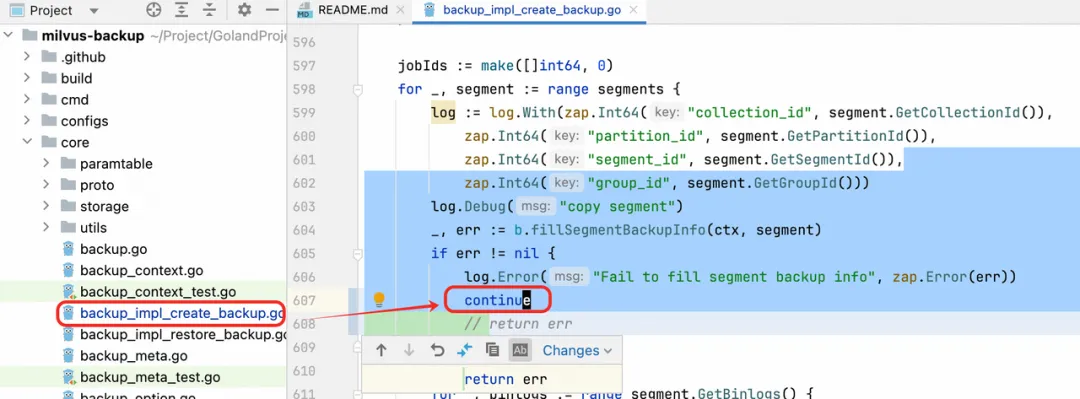The image size is (1080, 399).
Task: Collapse the milvus-backup root folder
Action: point(9,36)
